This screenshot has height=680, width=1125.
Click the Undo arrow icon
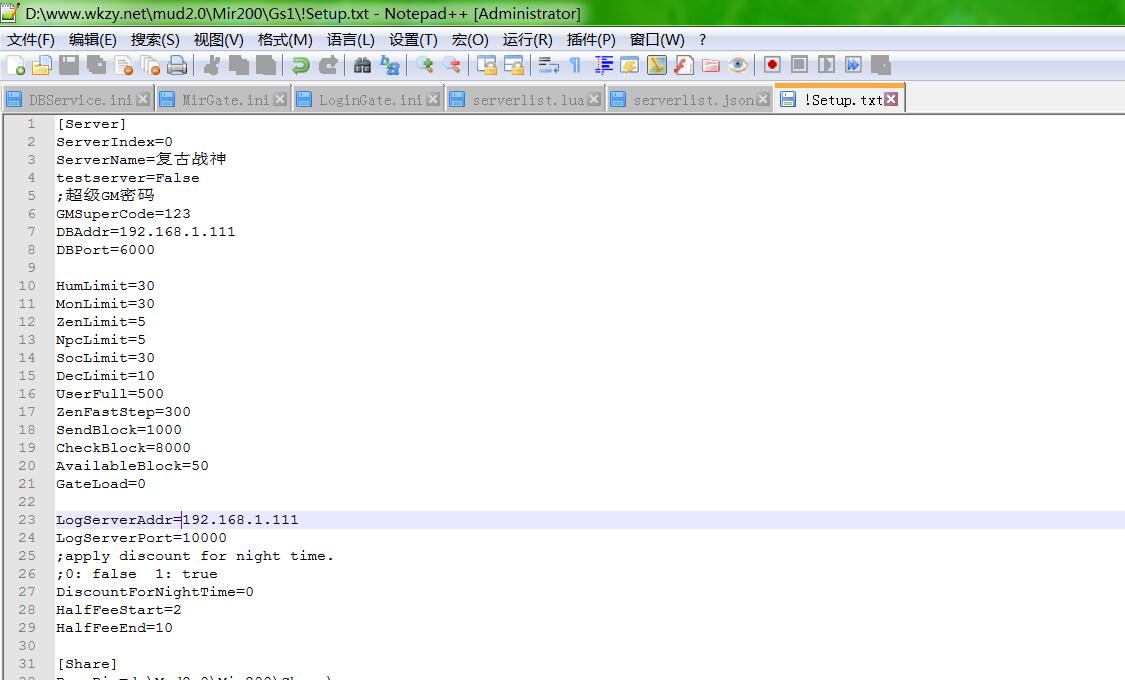click(300, 65)
